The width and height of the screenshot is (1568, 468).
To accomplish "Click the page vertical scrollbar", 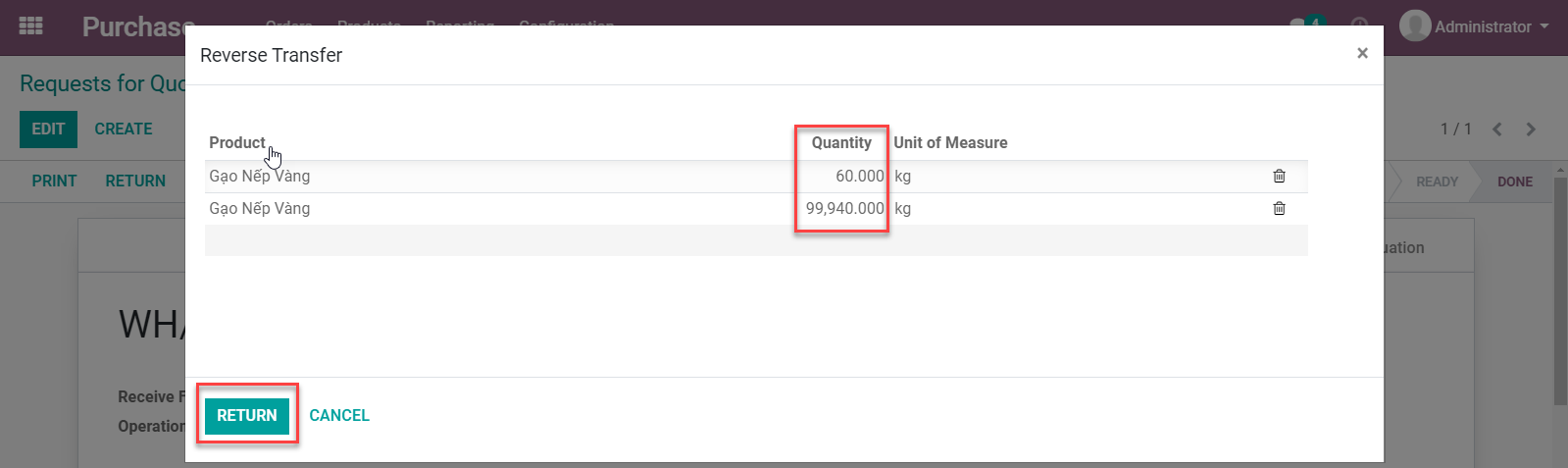I will [x=1560, y=294].
